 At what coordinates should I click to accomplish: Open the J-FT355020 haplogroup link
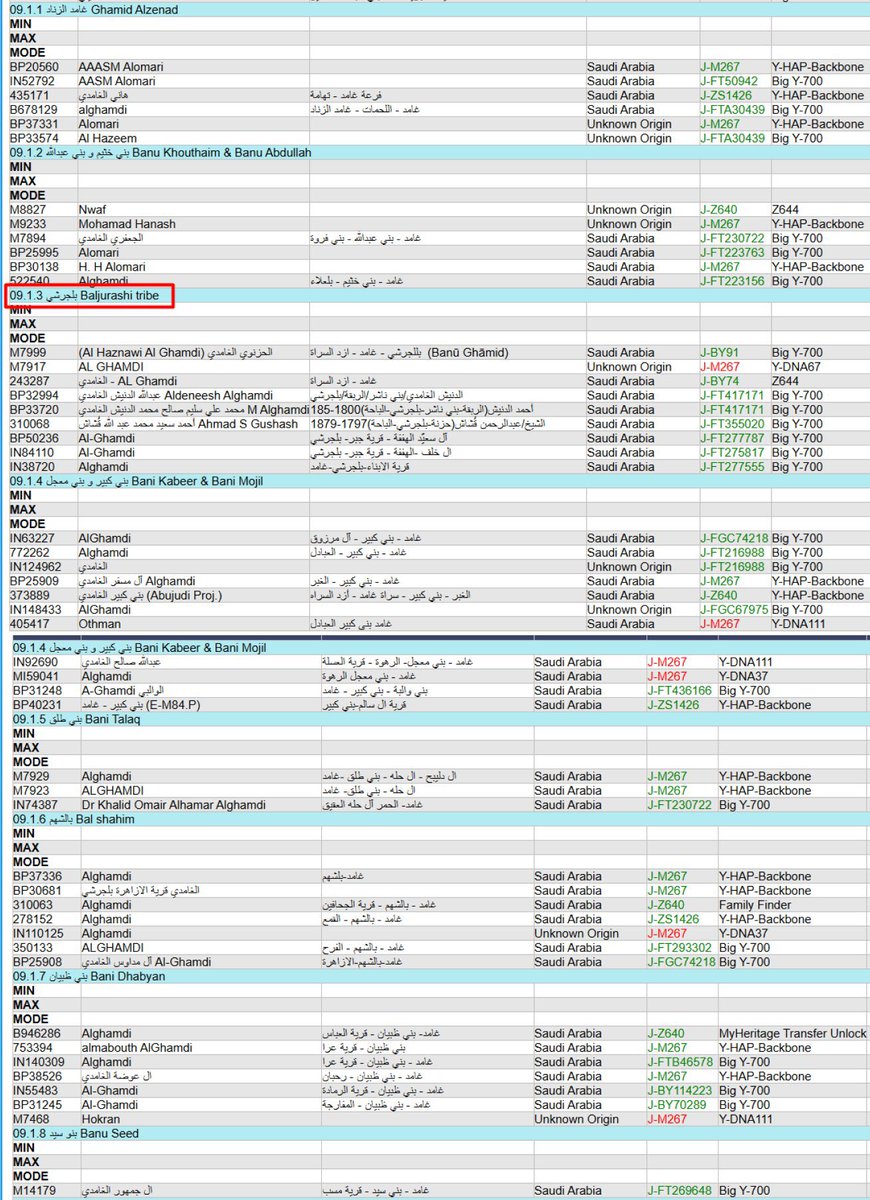tap(733, 424)
